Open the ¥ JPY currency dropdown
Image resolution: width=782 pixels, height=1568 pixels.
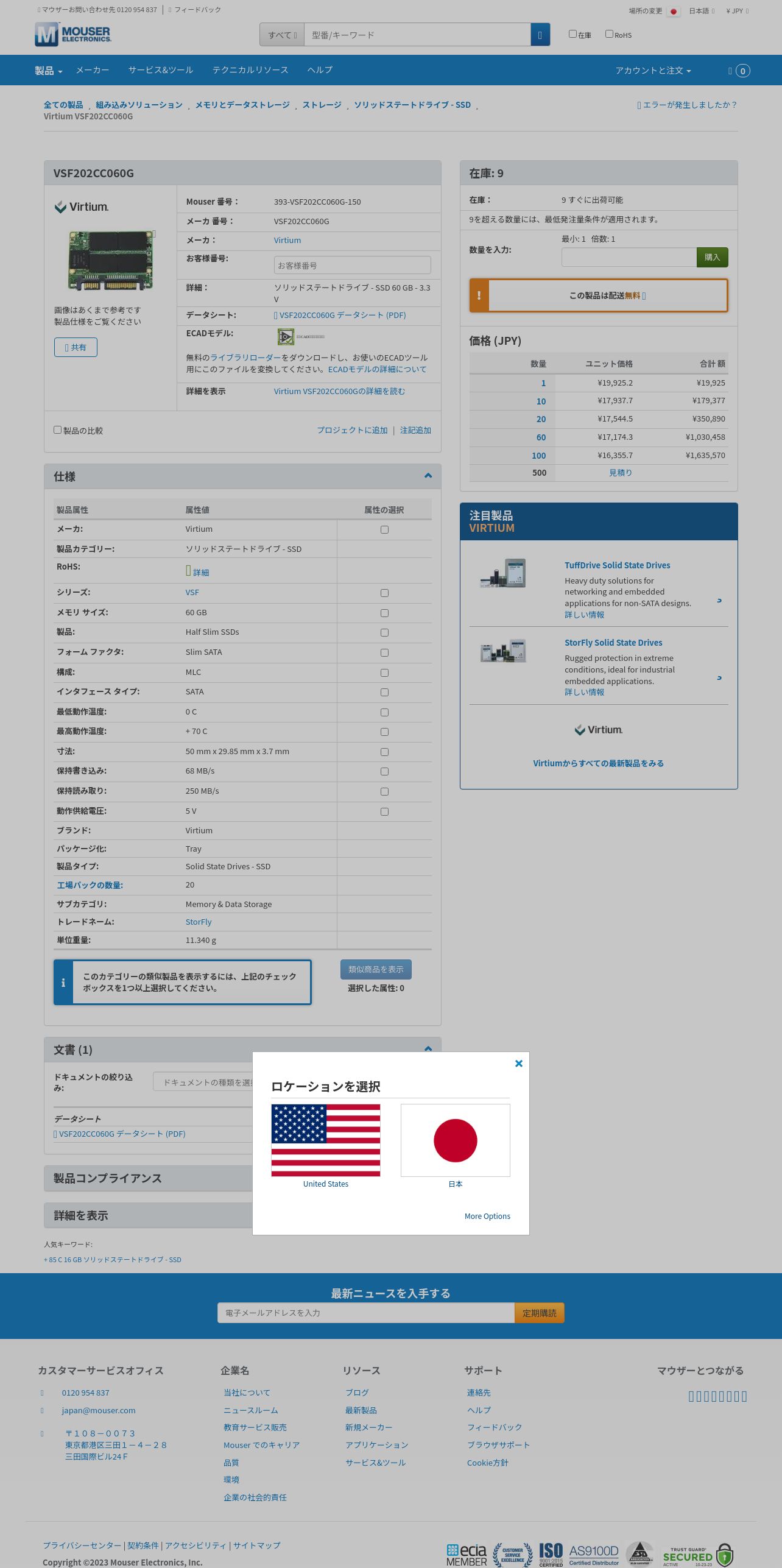[738, 11]
